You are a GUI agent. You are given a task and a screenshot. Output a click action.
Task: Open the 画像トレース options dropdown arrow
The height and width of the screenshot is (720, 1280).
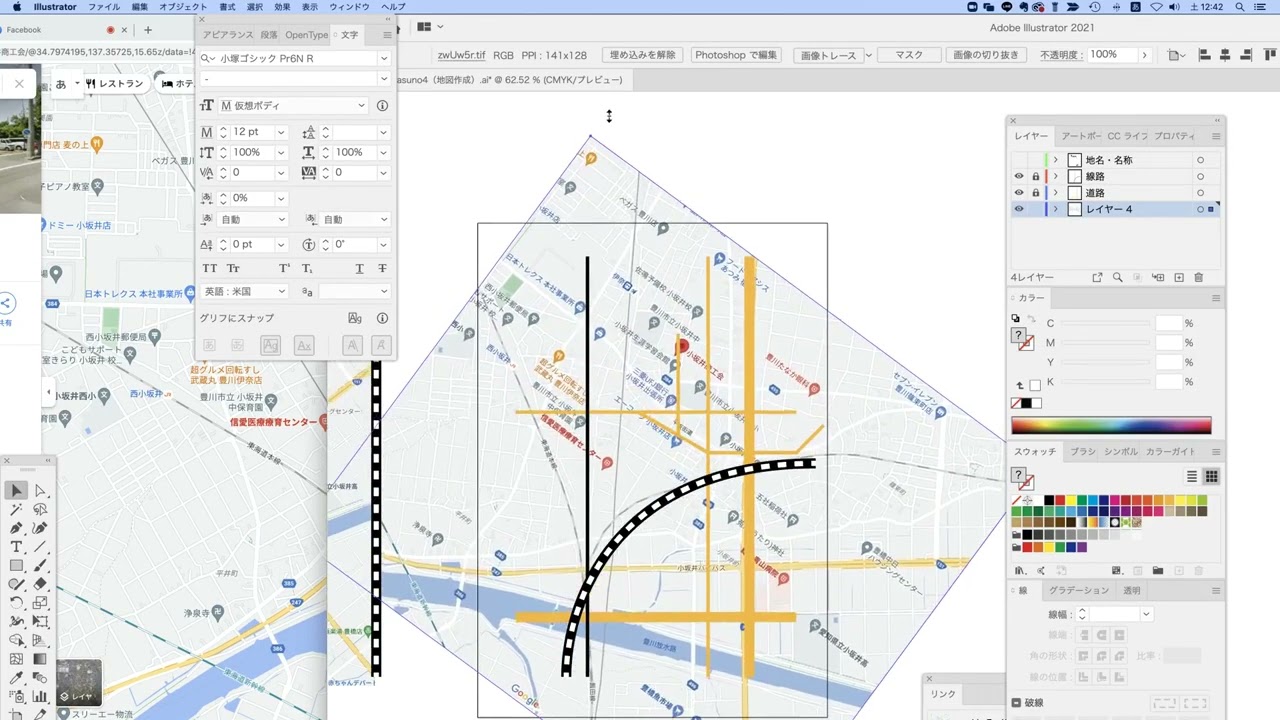(x=868, y=55)
